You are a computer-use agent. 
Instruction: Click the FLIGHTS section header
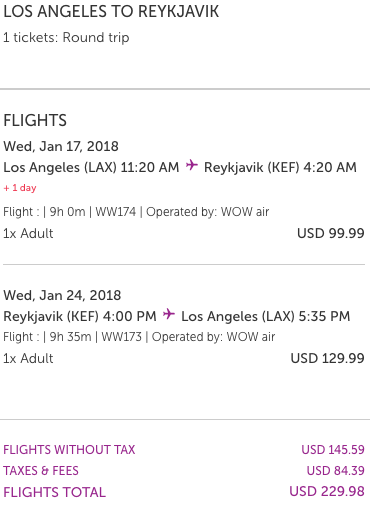pos(35,120)
